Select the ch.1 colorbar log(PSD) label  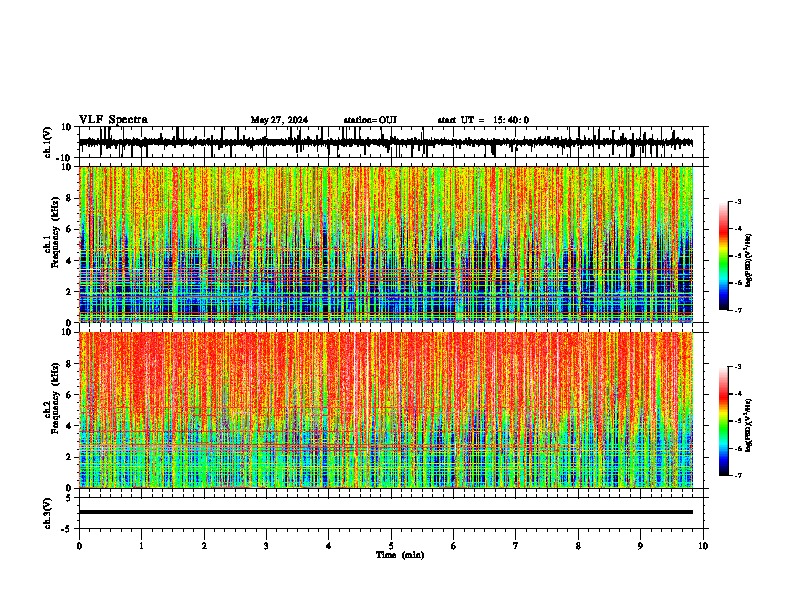[749, 261]
